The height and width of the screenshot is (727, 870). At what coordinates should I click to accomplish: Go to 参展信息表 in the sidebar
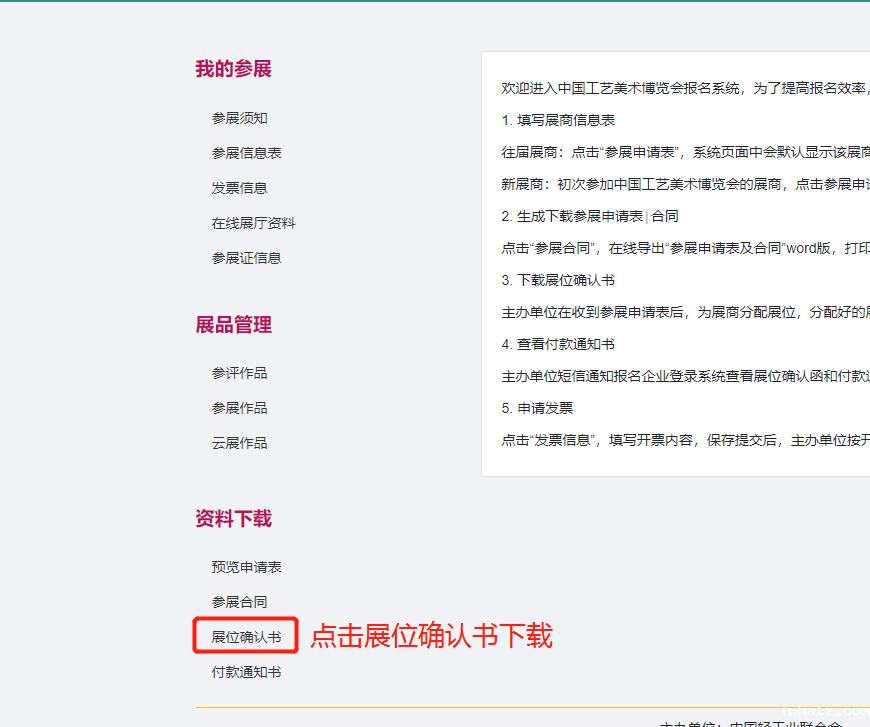point(246,153)
